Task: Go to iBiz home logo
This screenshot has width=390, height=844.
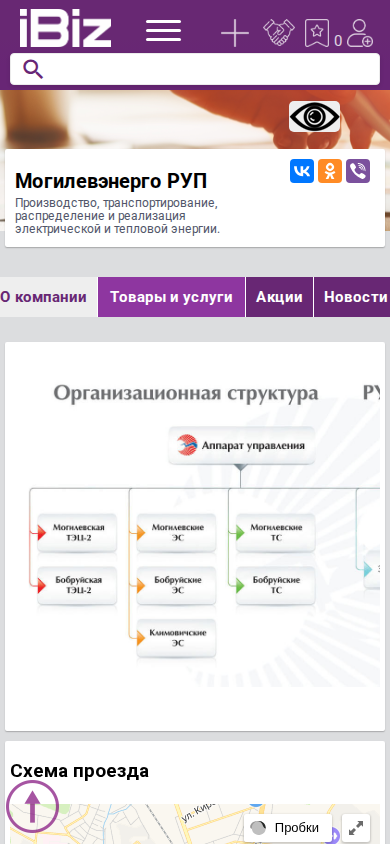Action: click(x=66, y=28)
